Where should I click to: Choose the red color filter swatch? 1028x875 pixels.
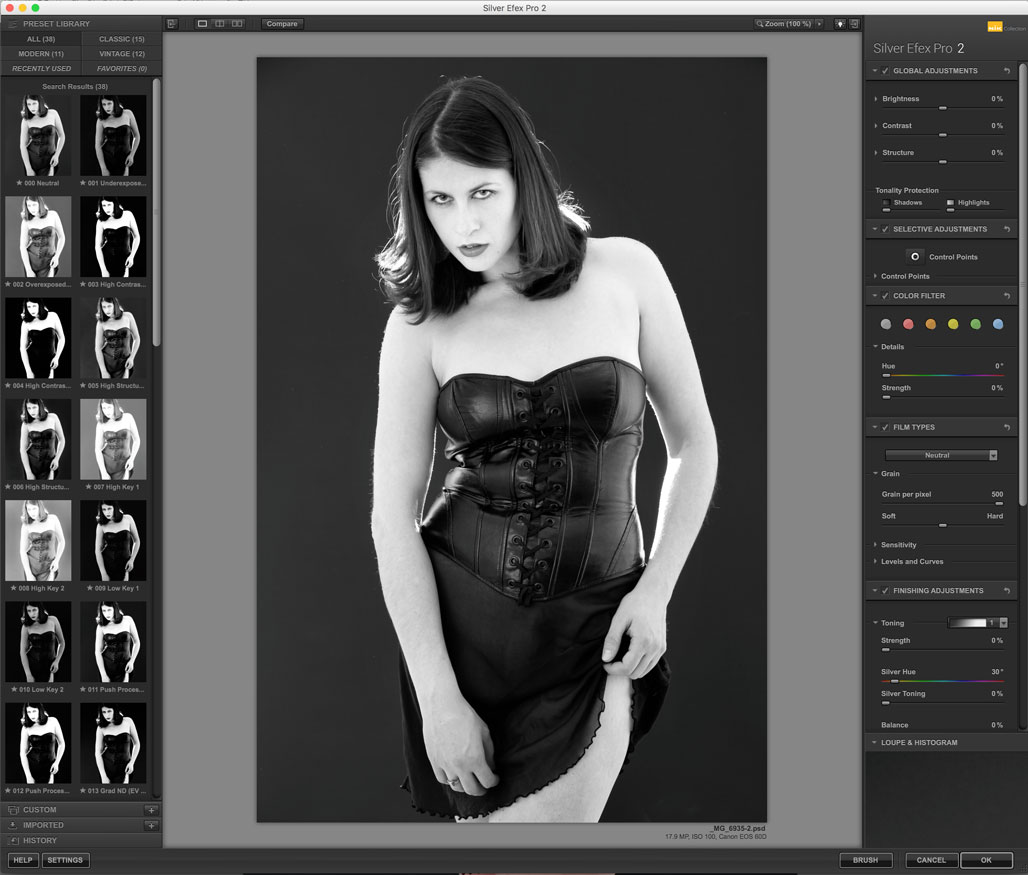point(908,324)
